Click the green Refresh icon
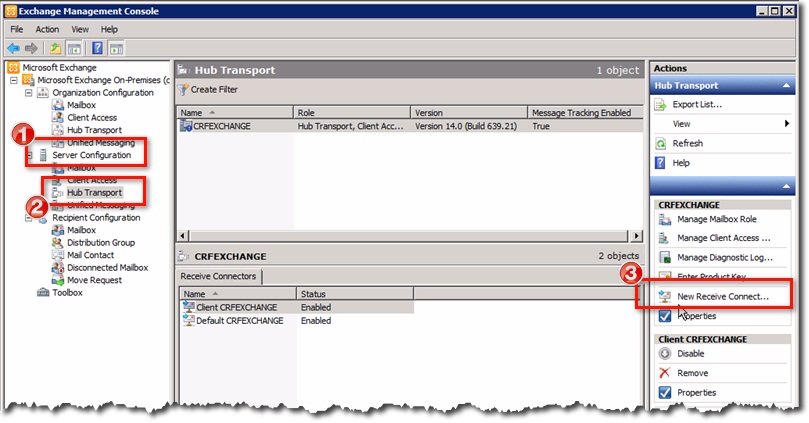 point(660,143)
